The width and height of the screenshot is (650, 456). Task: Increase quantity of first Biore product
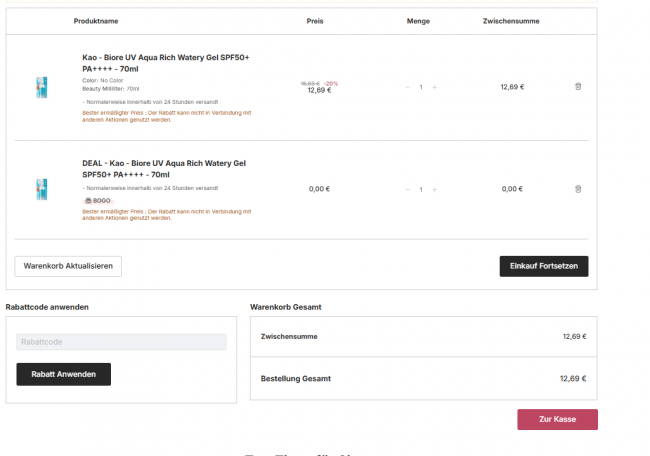[434, 87]
